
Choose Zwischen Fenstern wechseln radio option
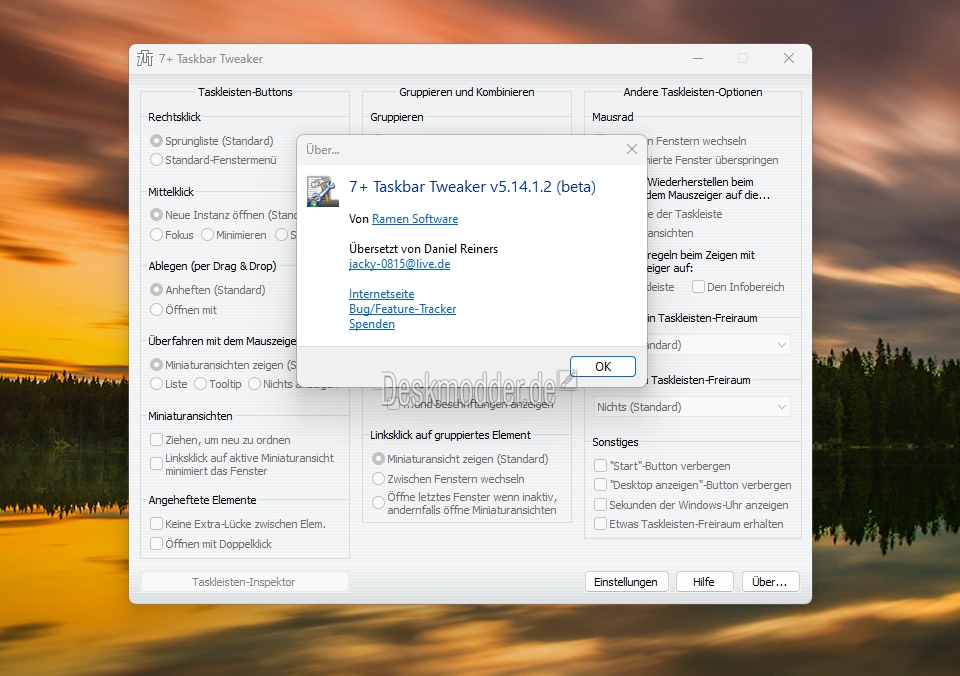(378, 479)
